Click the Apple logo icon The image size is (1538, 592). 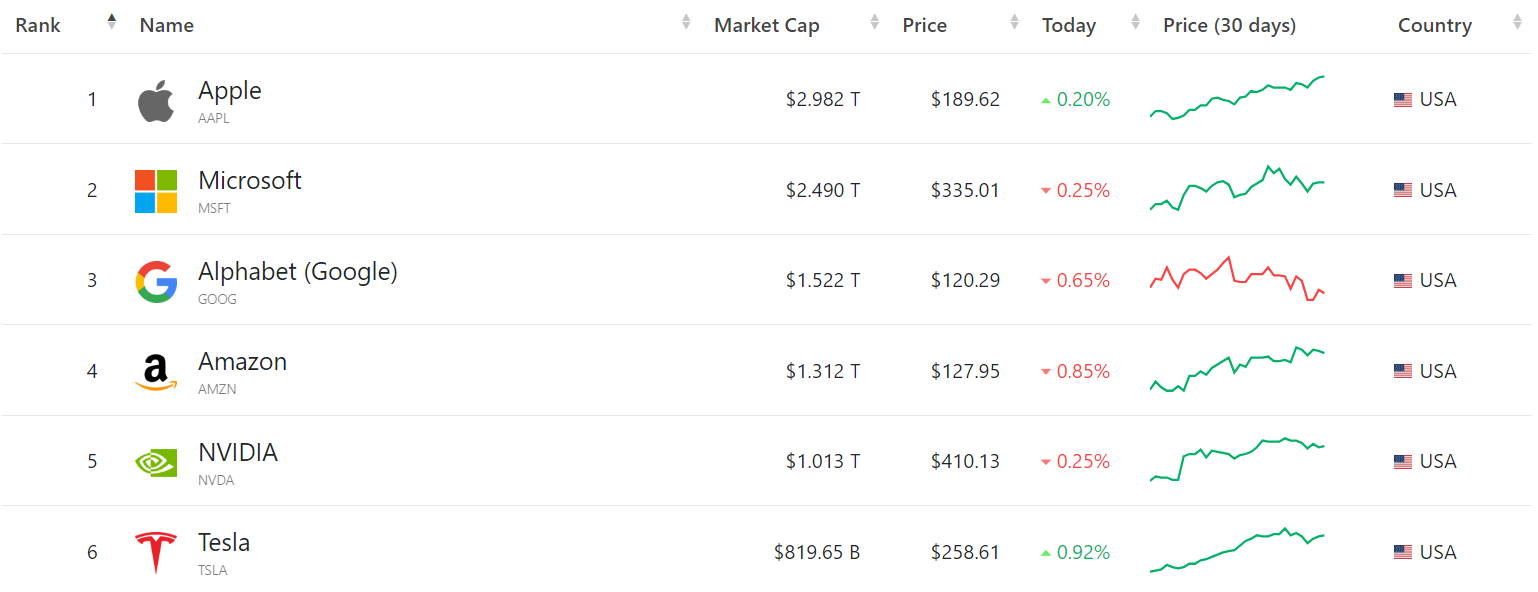click(156, 101)
